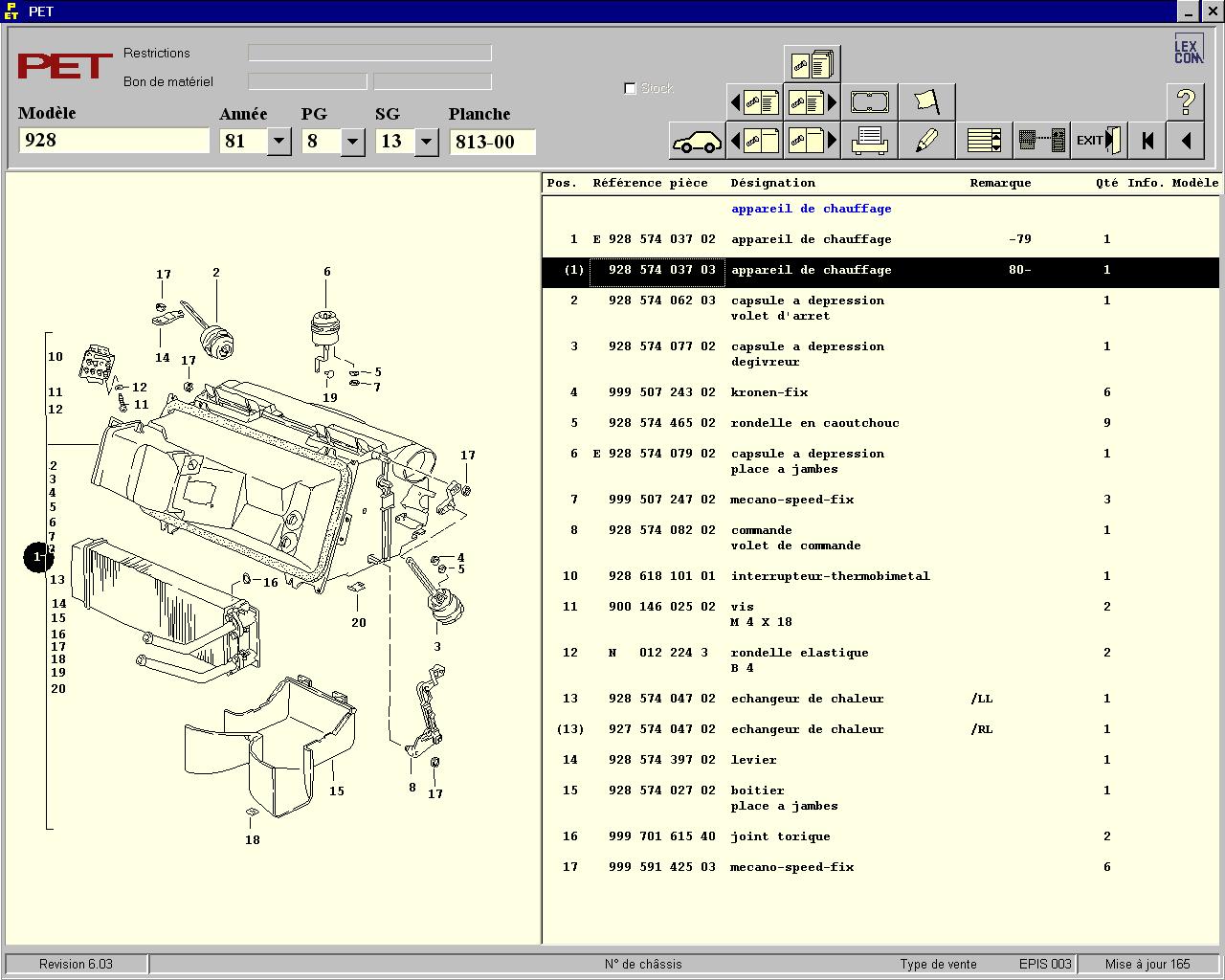The height and width of the screenshot is (980, 1225).
Task: Print the current parts page
Action: tap(869, 141)
